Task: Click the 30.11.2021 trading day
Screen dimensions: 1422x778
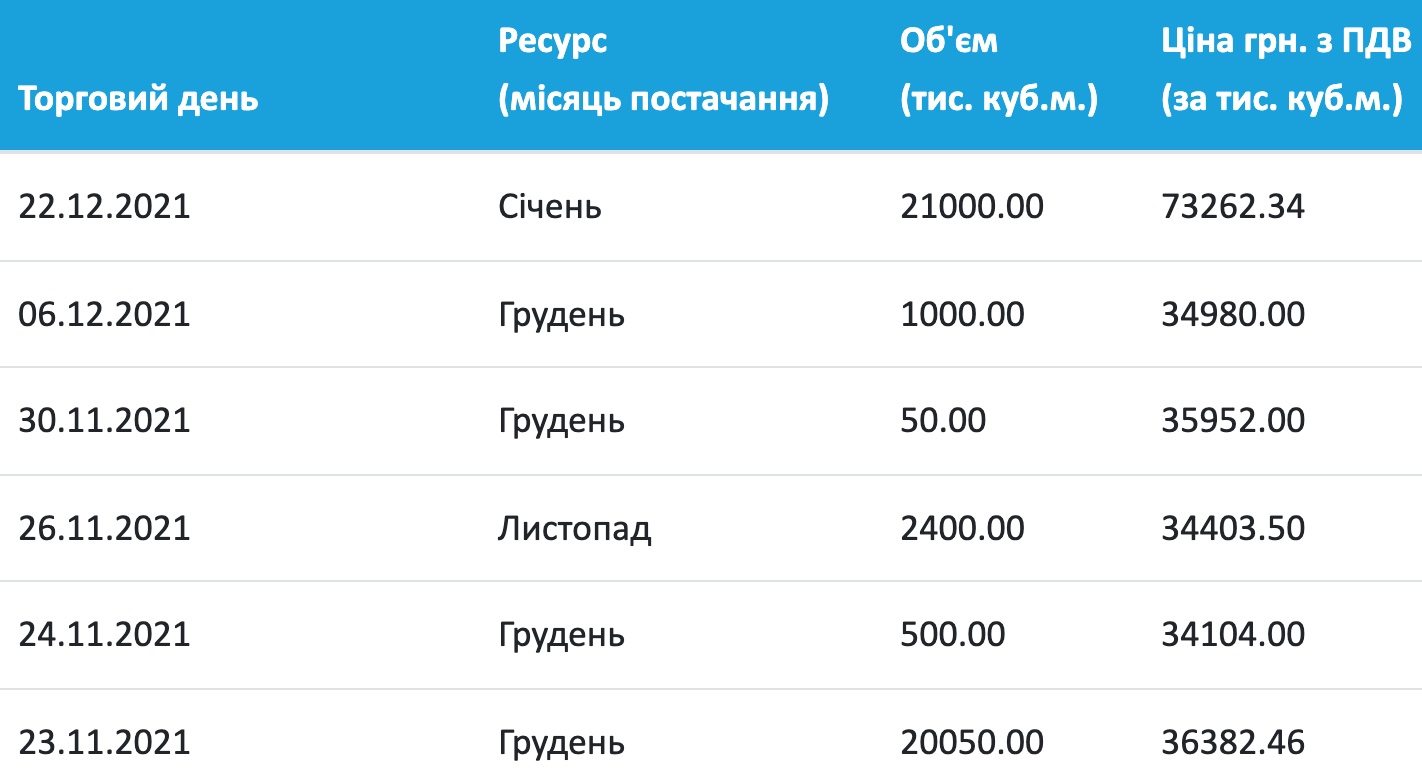Action: 104,420
